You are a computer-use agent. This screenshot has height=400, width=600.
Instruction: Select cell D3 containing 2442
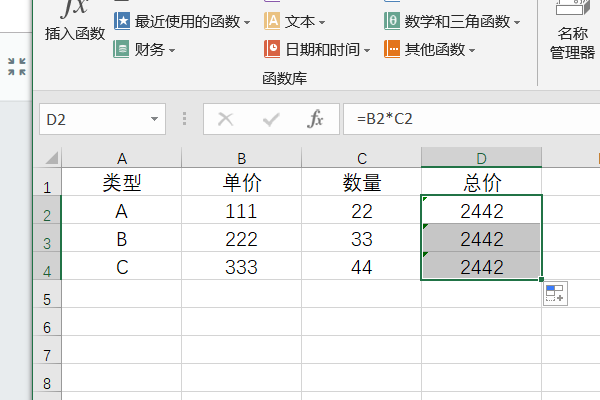[x=481, y=240]
